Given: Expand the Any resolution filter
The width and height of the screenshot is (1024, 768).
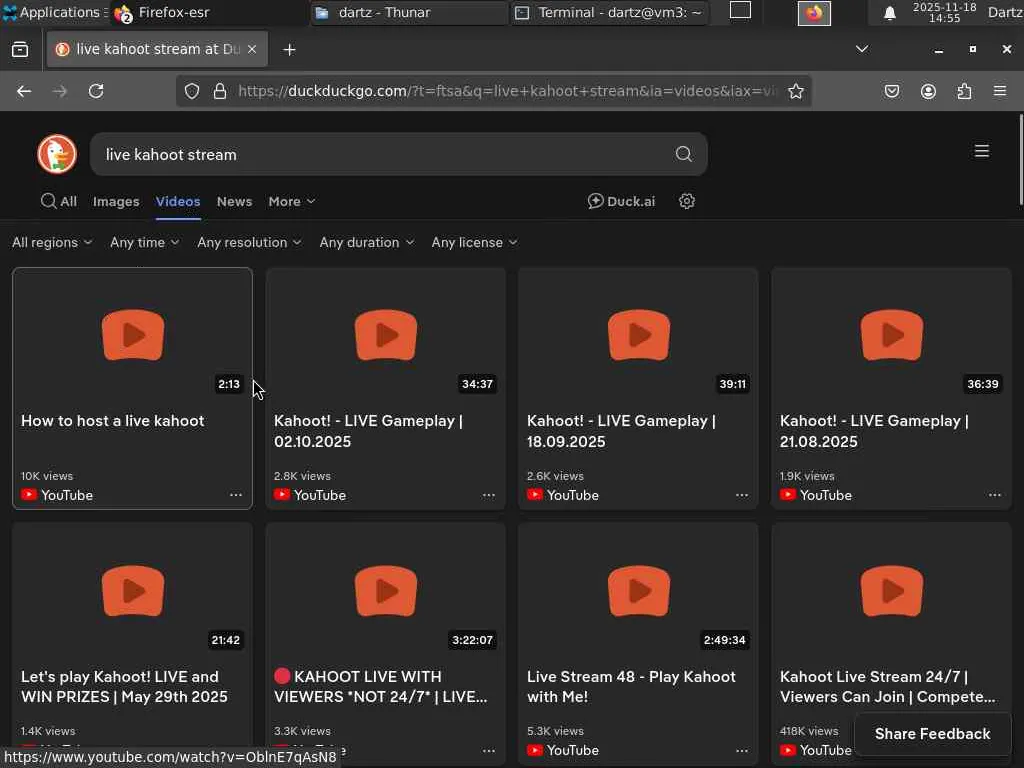Looking at the screenshot, I should (x=249, y=242).
